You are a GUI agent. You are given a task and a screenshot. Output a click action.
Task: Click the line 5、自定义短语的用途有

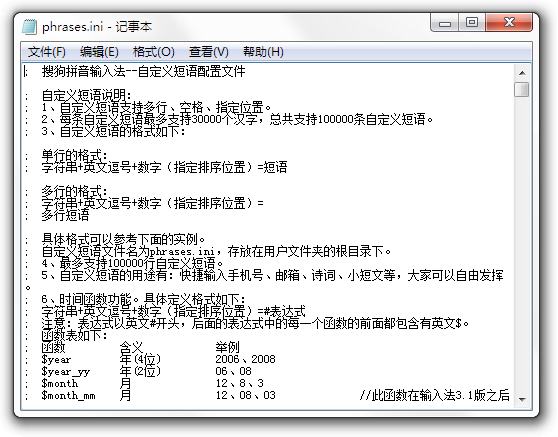tap(272, 275)
